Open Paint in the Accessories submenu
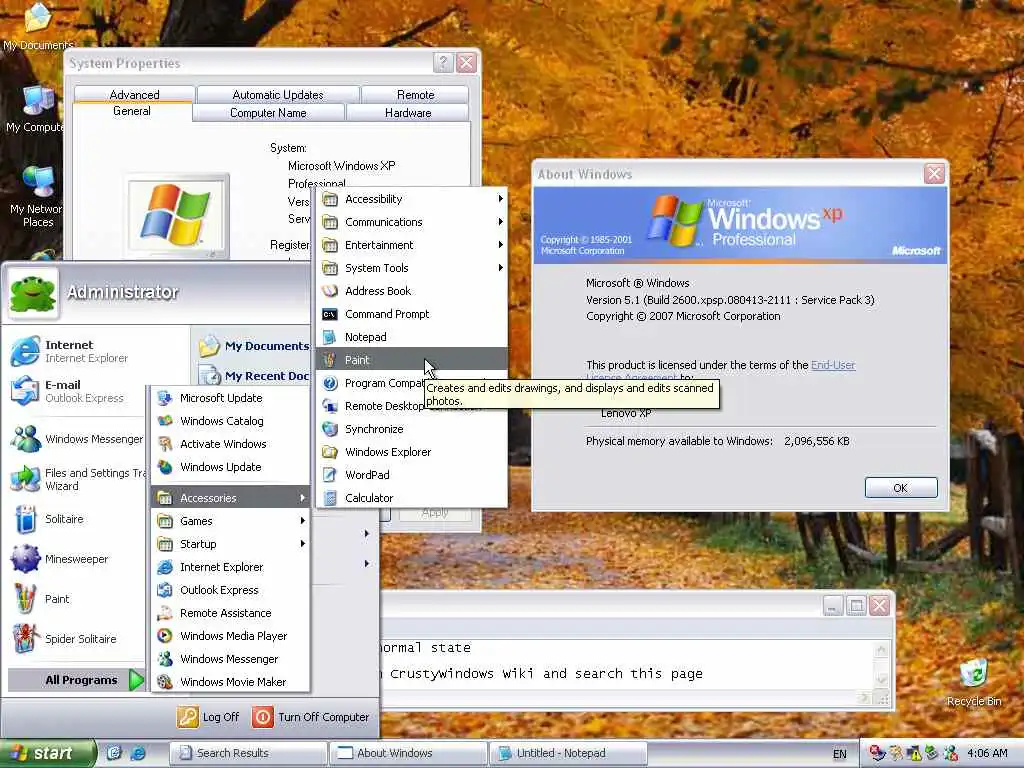Image resolution: width=1024 pixels, height=768 pixels. point(411,360)
